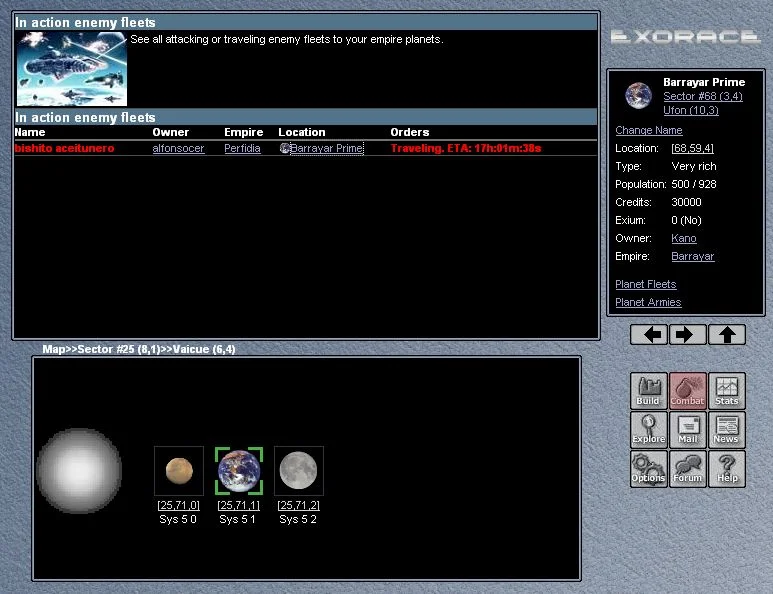The height and width of the screenshot is (594, 773).
Task: Open the Forum icon
Action: pyautogui.click(x=687, y=469)
